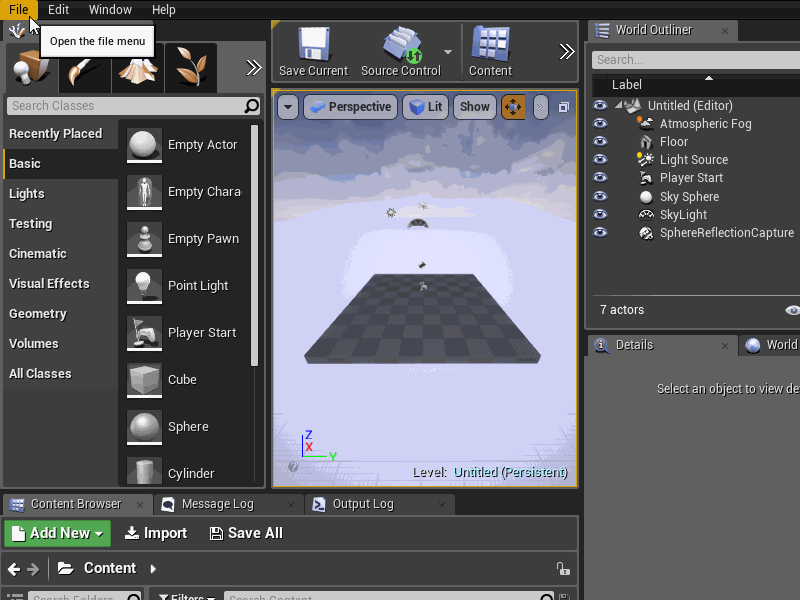Screen dimensions: 800x600
Task: Open the Add New dropdown in Content Browser
Action: (56, 533)
